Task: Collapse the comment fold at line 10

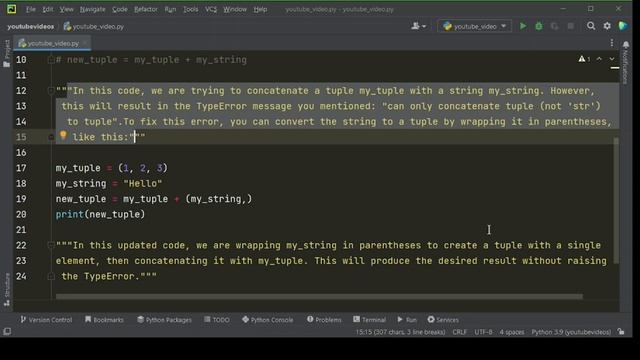Action: 51,60
